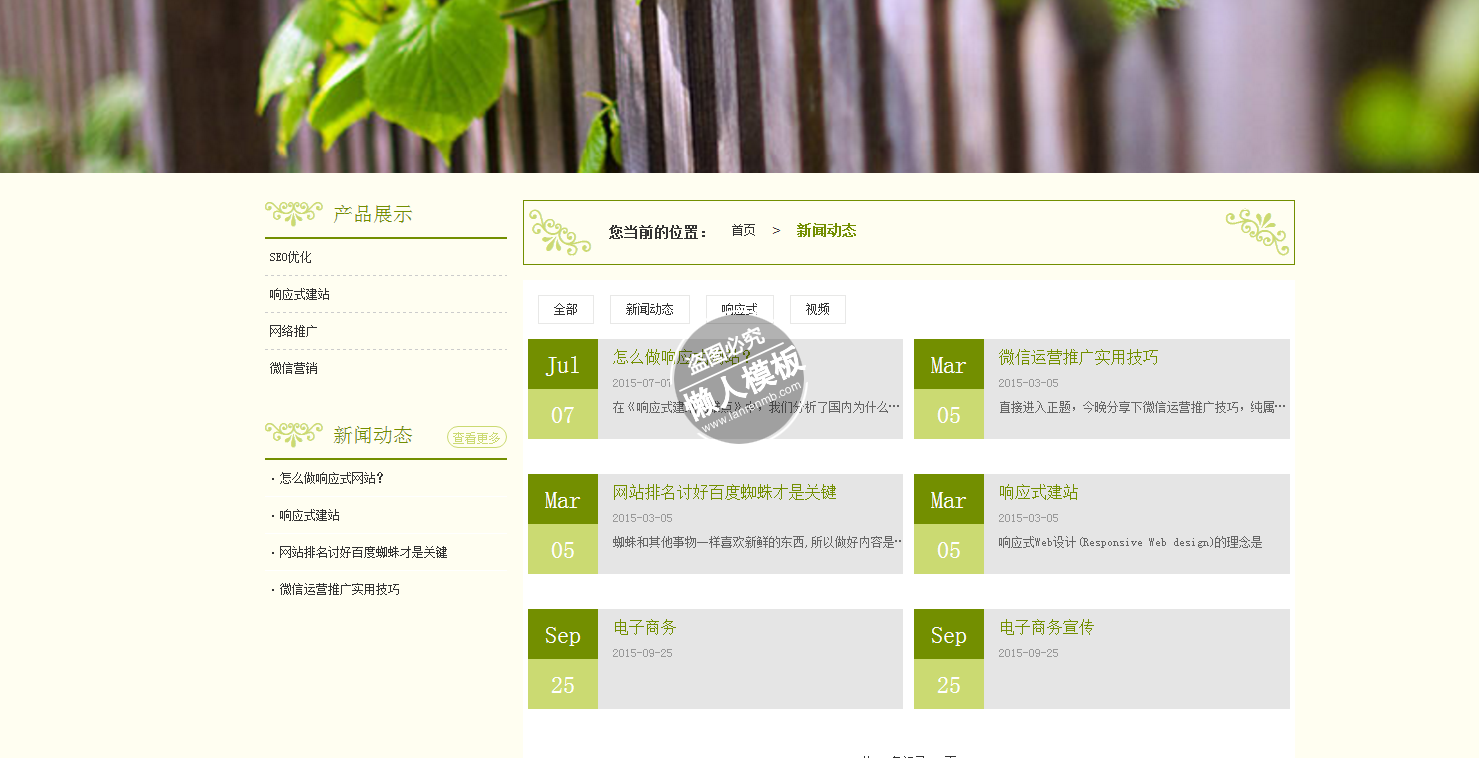Open sidebar news item 微信运营推广实用技巧
The height and width of the screenshot is (758, 1479).
point(339,589)
